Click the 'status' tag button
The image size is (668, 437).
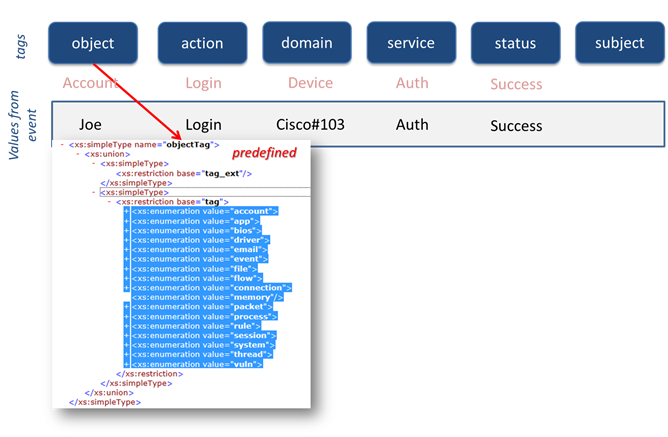515,43
